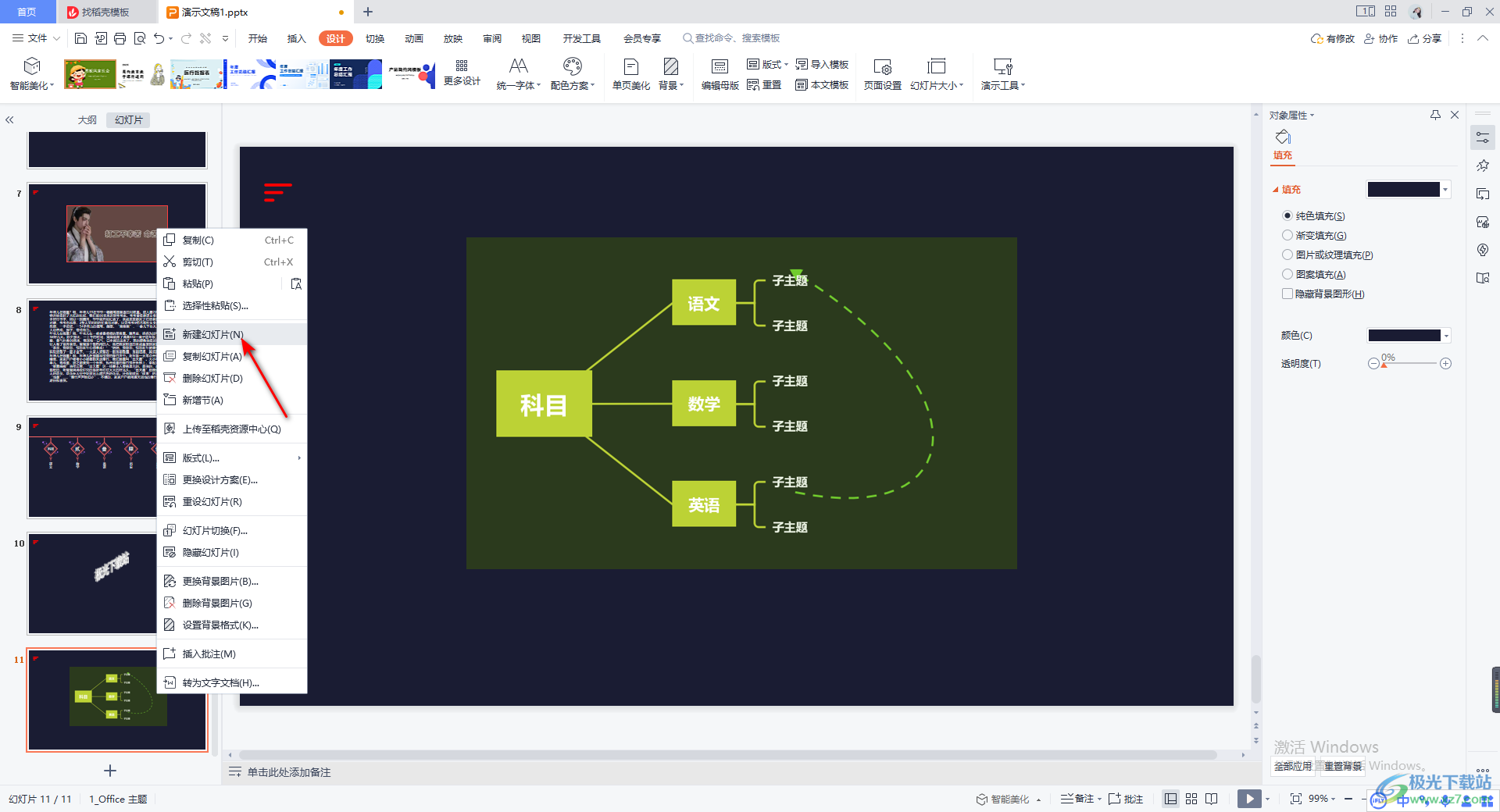Viewport: 1500px width, 812px height.
Task: Switch to reading view icon
Action: pyautogui.click(x=1212, y=799)
